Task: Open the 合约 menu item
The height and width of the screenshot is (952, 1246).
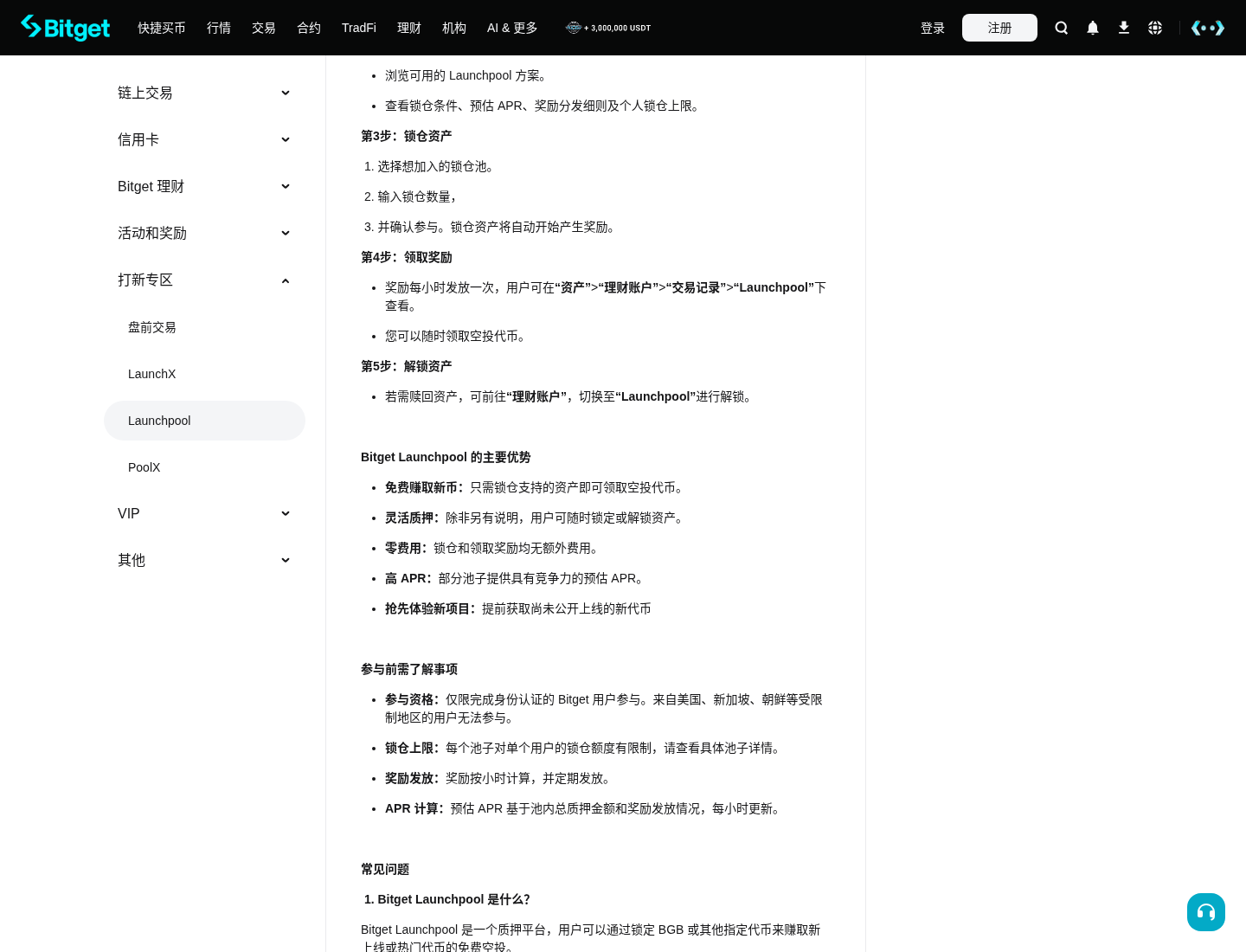Action: pos(309,28)
